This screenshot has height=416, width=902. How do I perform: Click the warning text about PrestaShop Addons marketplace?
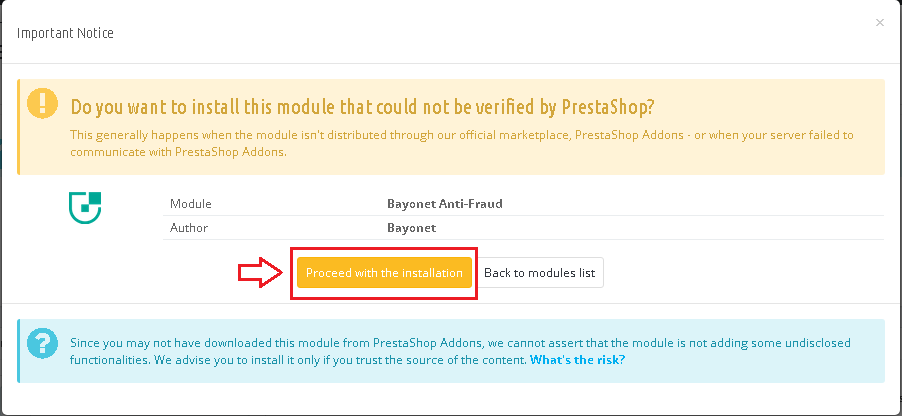coord(462,143)
